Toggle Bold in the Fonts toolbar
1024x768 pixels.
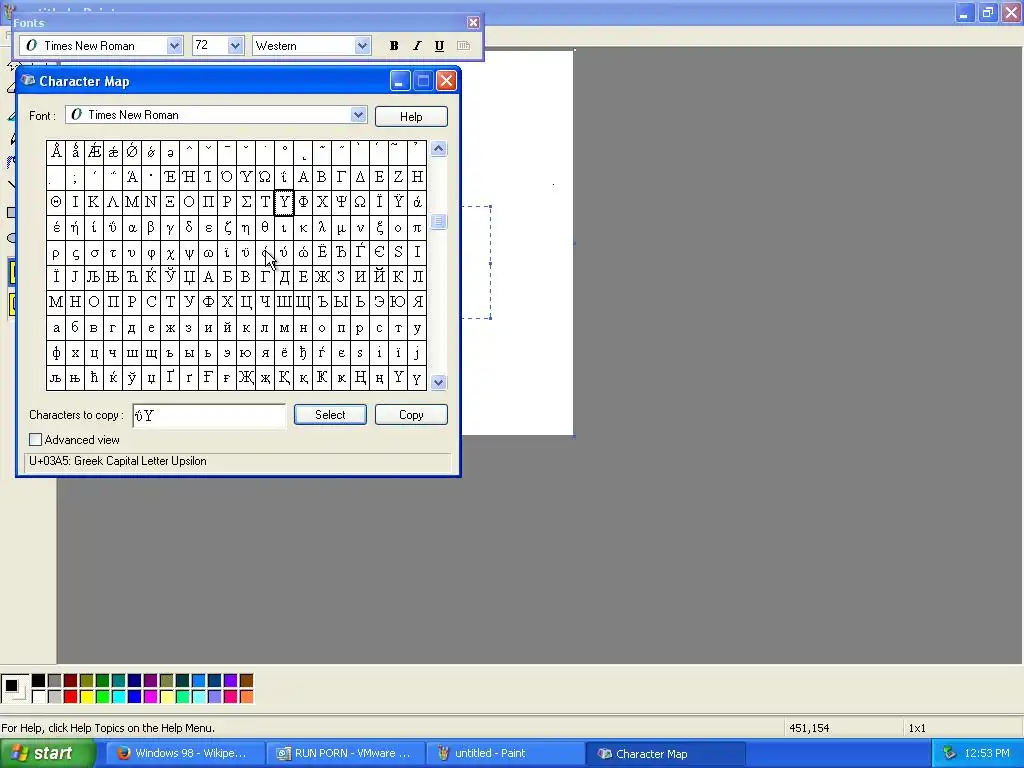click(394, 46)
